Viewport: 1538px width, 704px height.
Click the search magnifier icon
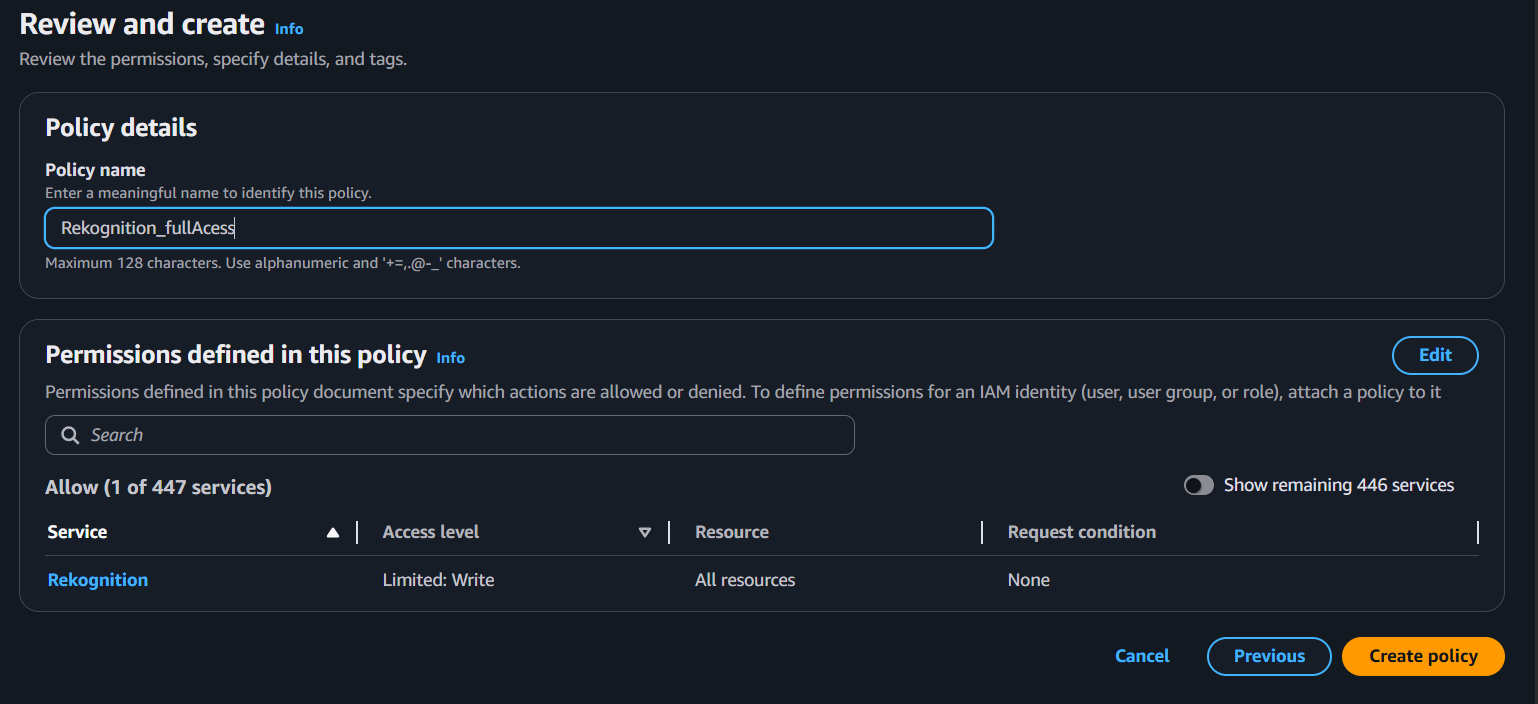(x=70, y=435)
